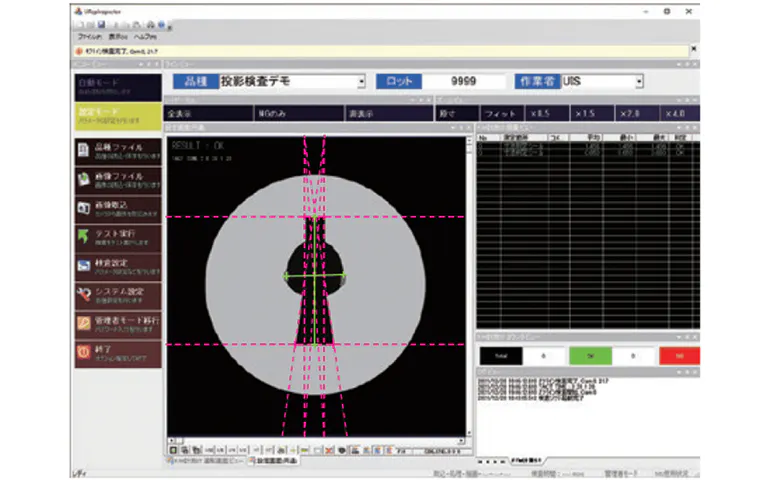Expand the 品種 dropdown list
768x480 pixels.
pos(361,81)
